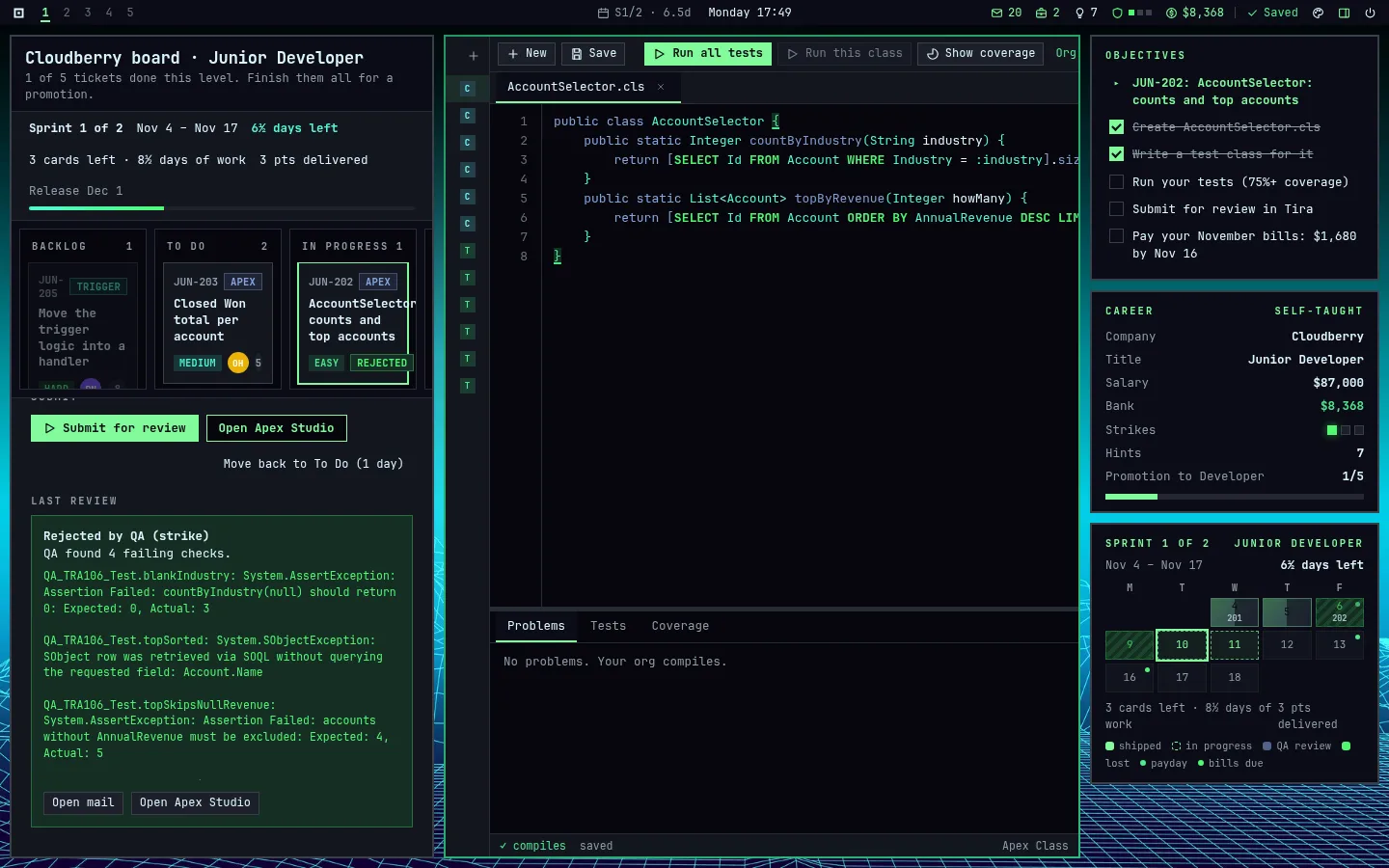
Task: Click Open Apex Studio beside Submit for review
Action: pyautogui.click(x=276, y=428)
